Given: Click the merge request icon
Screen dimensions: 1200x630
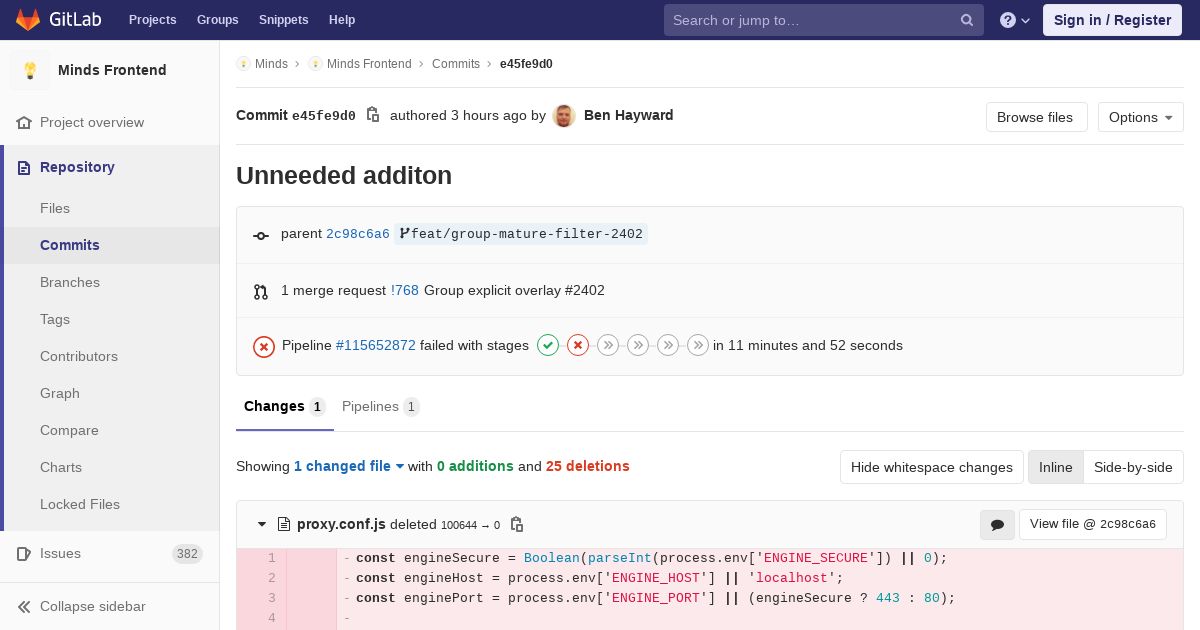Looking at the screenshot, I should tap(261, 292).
